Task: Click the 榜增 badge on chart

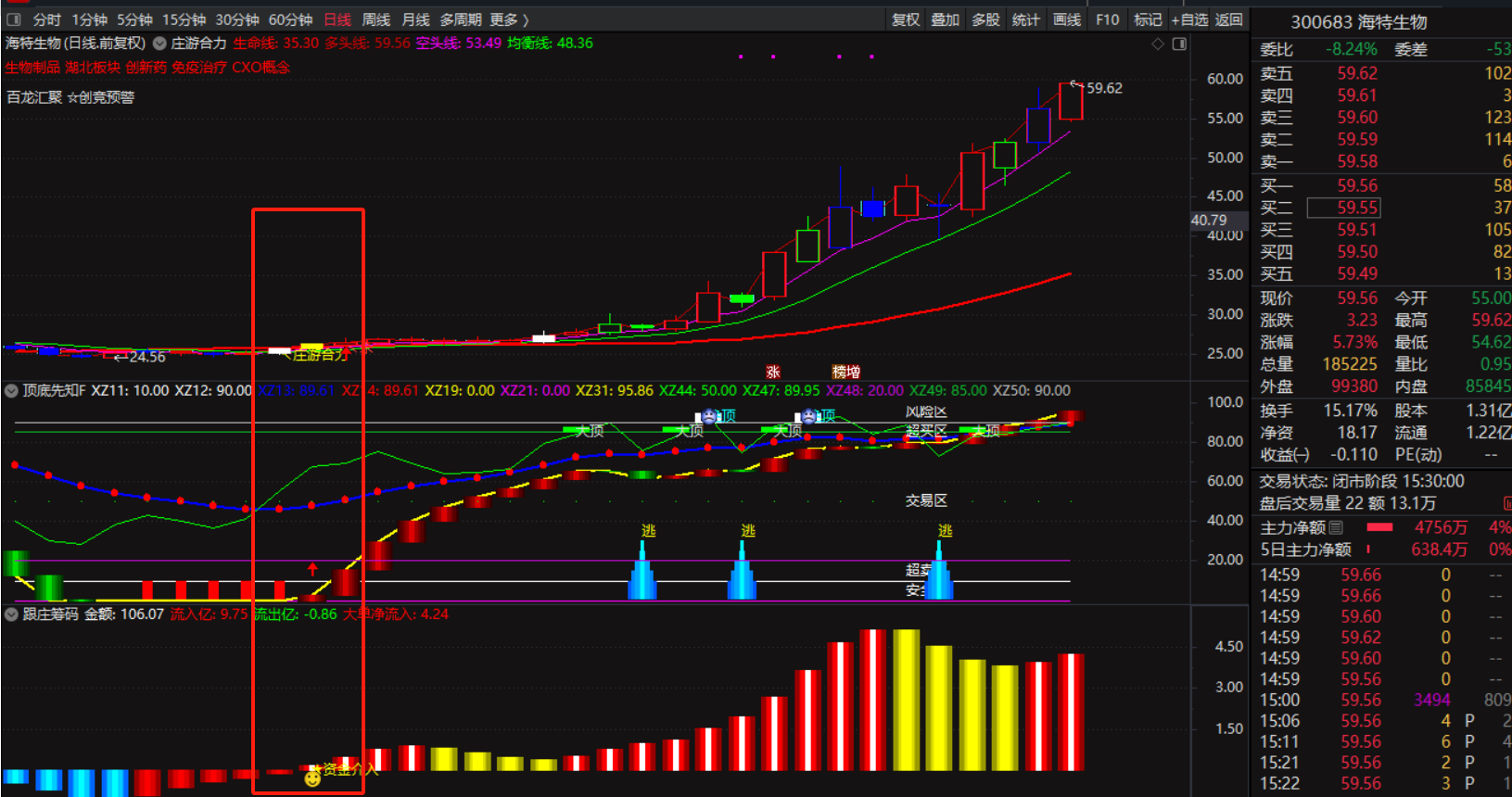Action: [x=845, y=372]
